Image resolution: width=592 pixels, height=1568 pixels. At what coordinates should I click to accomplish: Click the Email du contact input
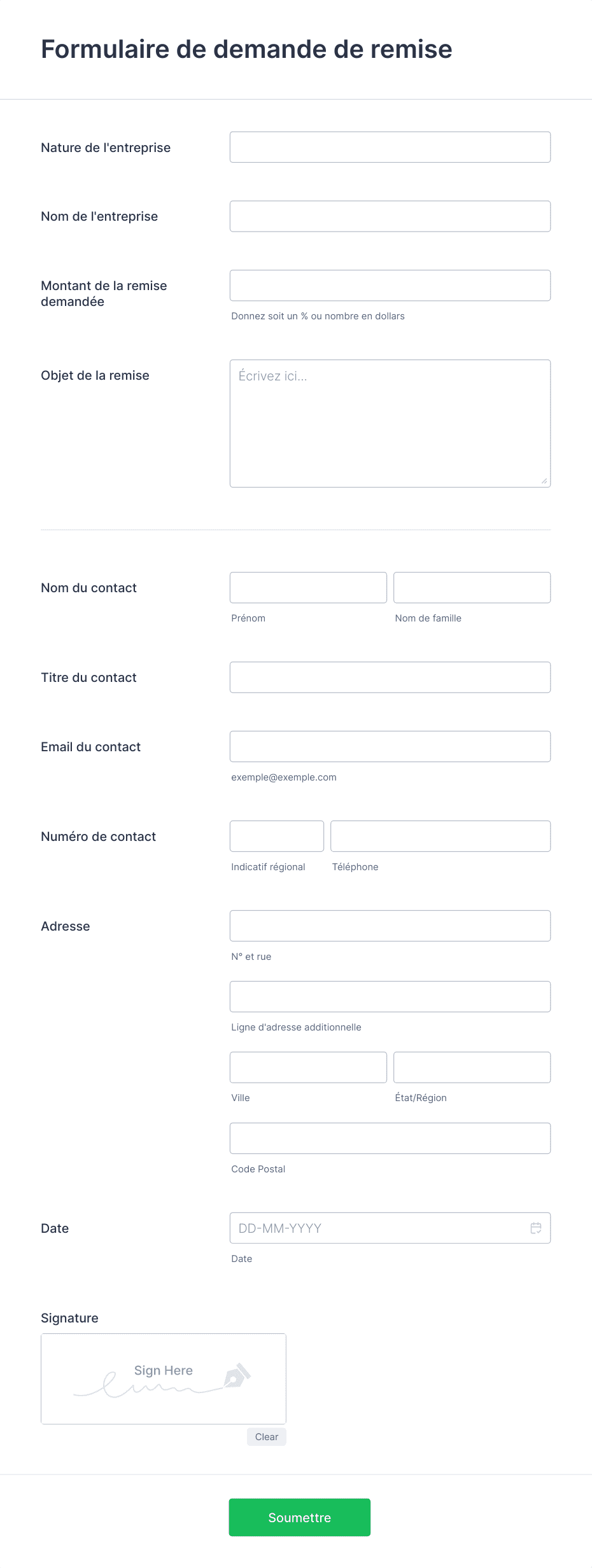pos(390,747)
